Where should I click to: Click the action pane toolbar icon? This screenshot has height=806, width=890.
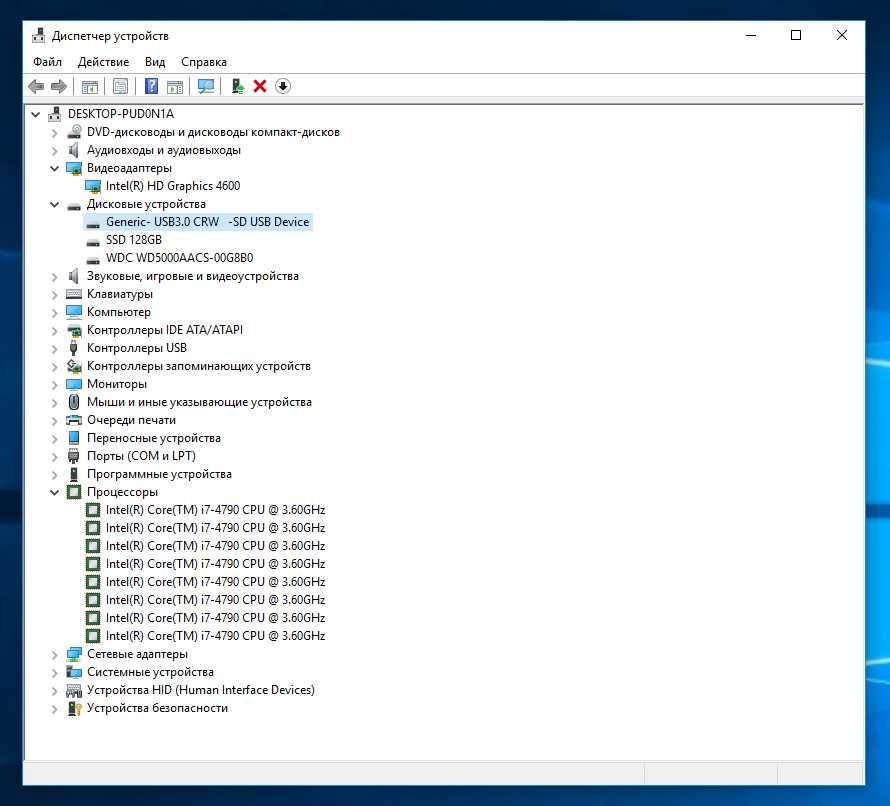175,86
